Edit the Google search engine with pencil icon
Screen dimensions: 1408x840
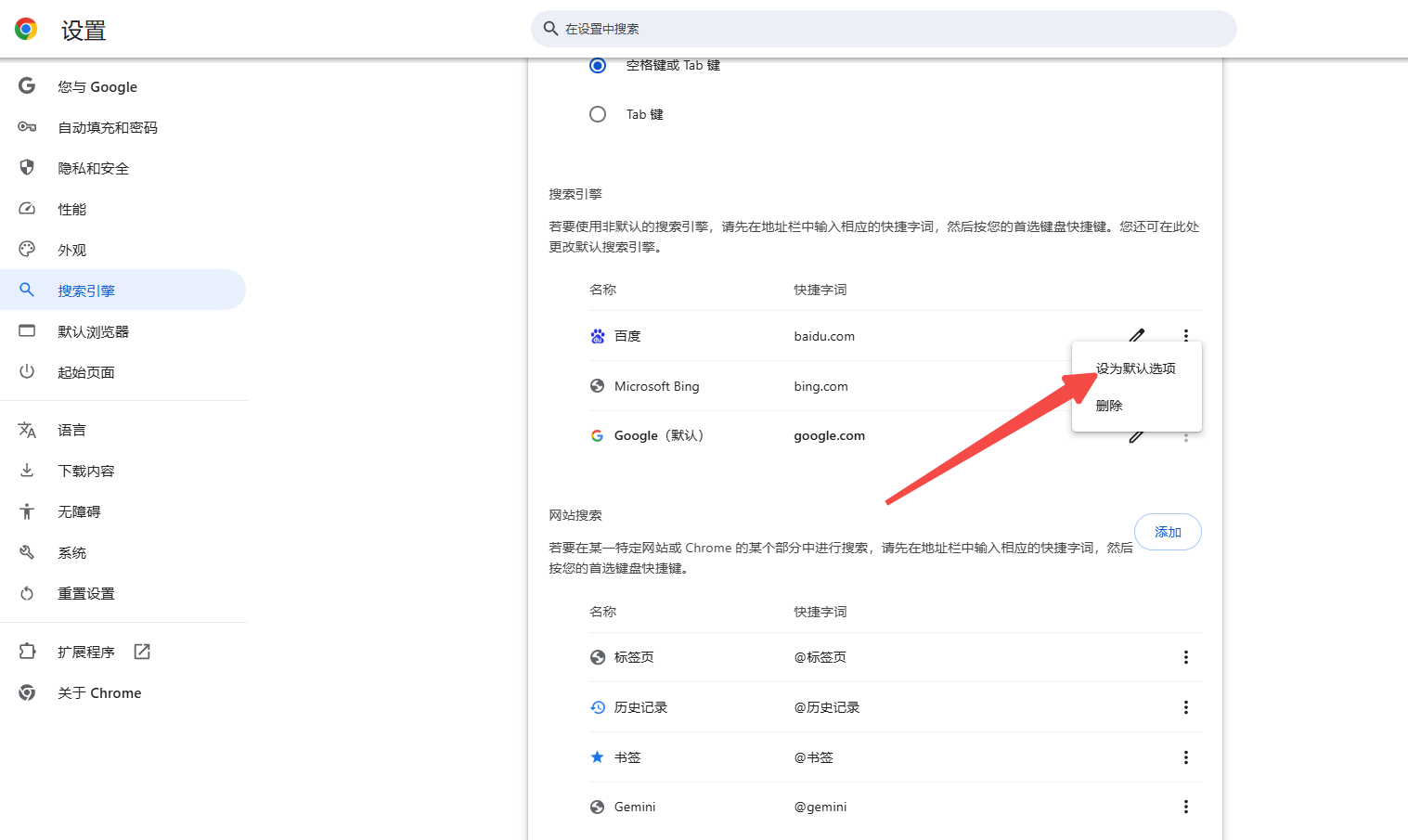click(1136, 436)
